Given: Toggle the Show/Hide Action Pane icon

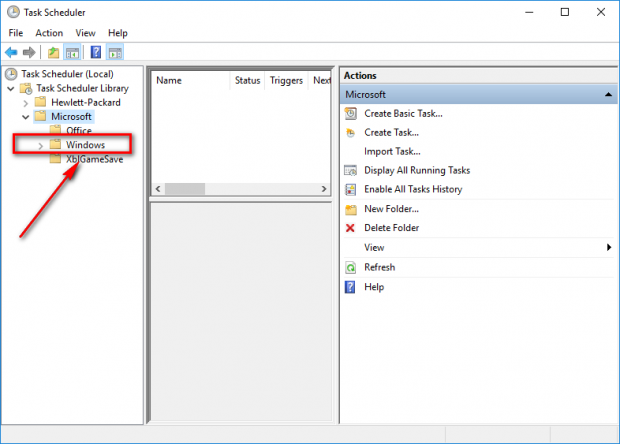Looking at the screenshot, I should click(115, 52).
